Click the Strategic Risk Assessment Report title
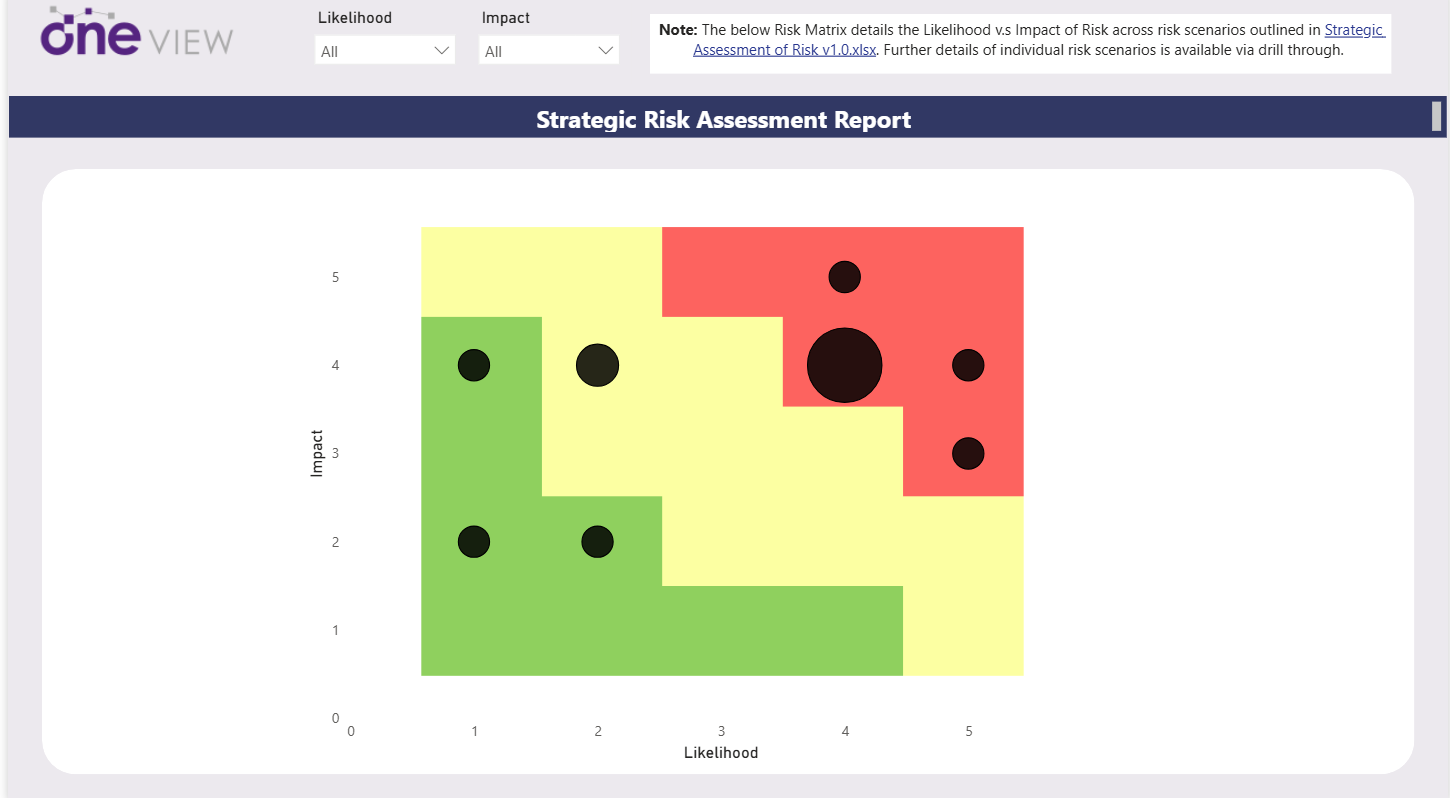 723,120
